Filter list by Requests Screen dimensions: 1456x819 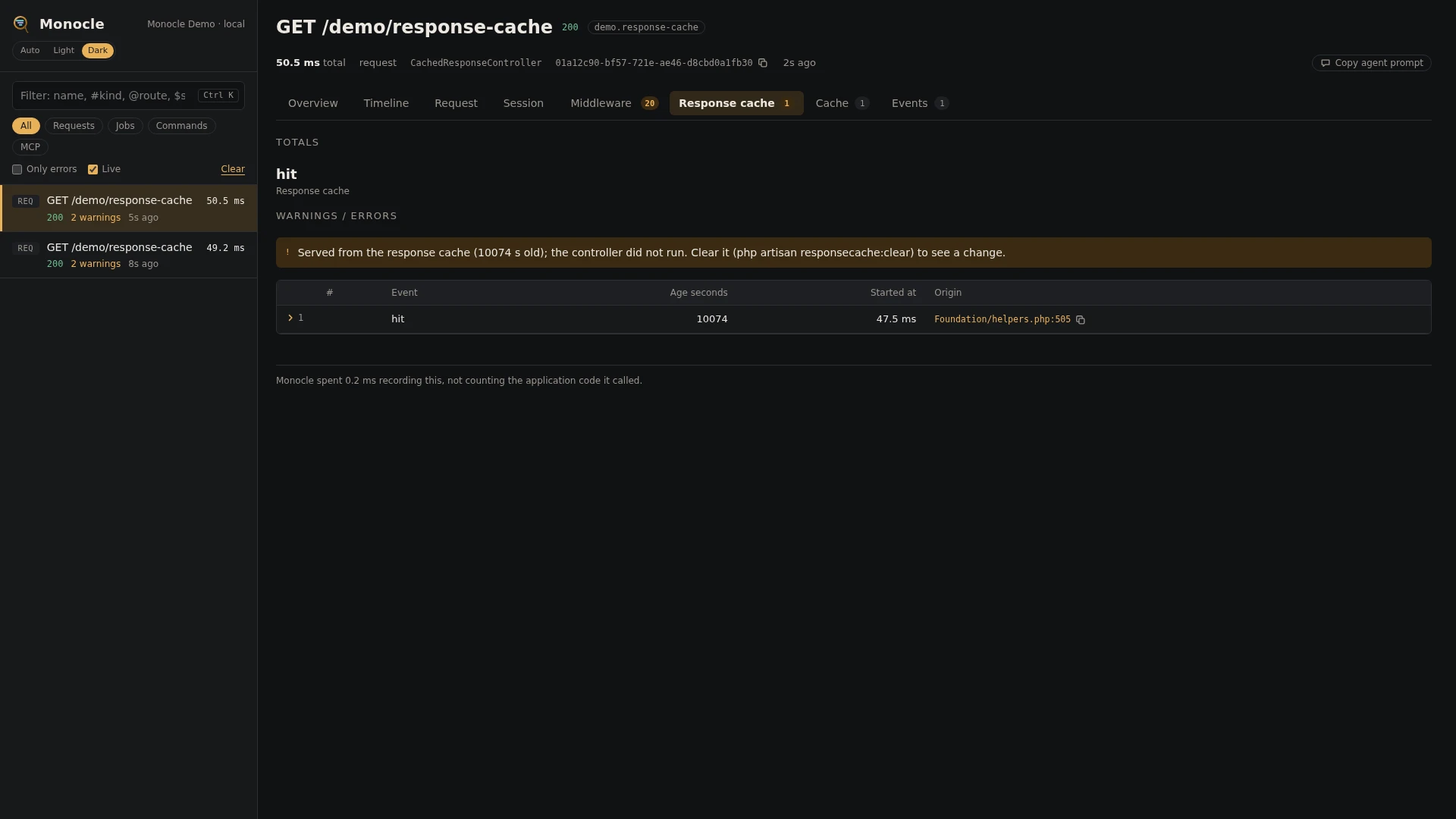click(x=74, y=126)
